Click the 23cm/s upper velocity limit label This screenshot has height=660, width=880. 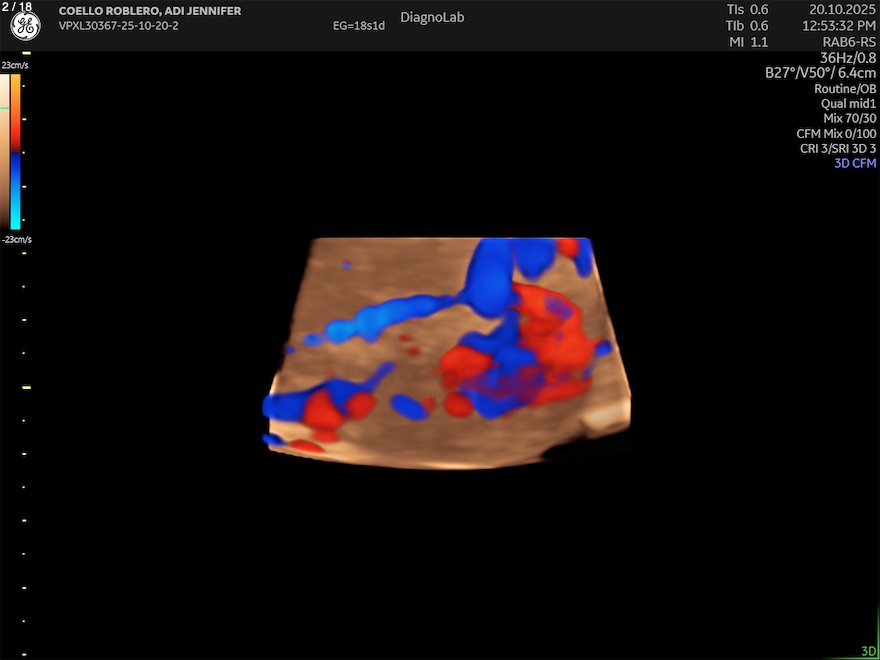pyautogui.click(x=16, y=64)
